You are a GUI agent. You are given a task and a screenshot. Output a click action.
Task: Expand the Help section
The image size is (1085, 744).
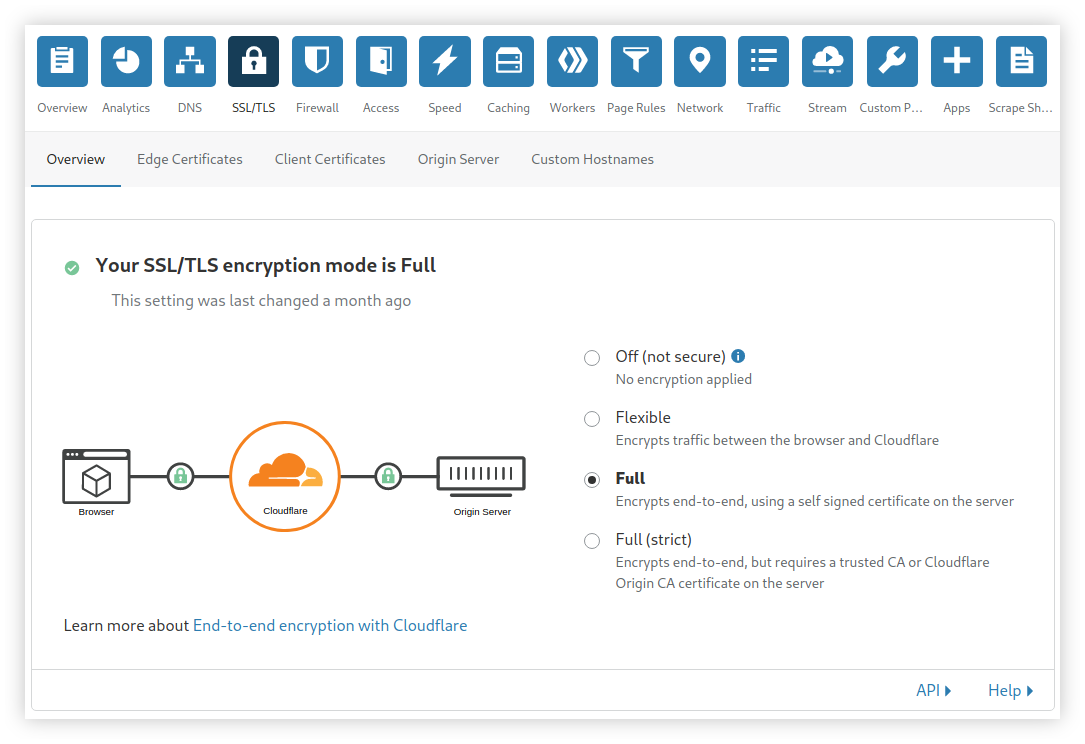pyautogui.click(x=1010, y=690)
